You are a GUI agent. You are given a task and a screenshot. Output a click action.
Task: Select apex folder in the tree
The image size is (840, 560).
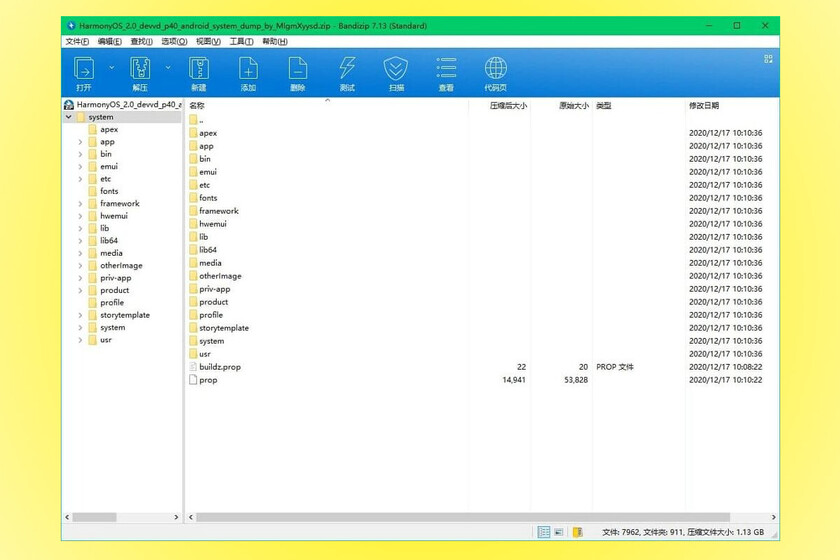(109, 130)
